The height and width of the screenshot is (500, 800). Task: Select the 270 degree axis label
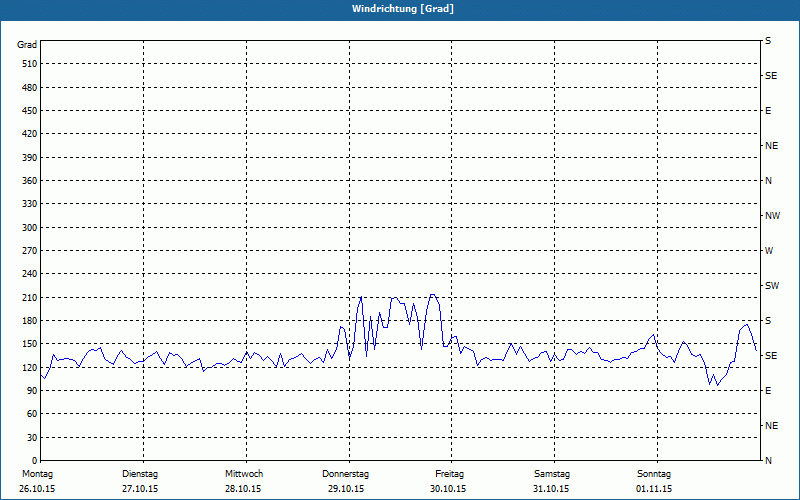click(x=30, y=251)
